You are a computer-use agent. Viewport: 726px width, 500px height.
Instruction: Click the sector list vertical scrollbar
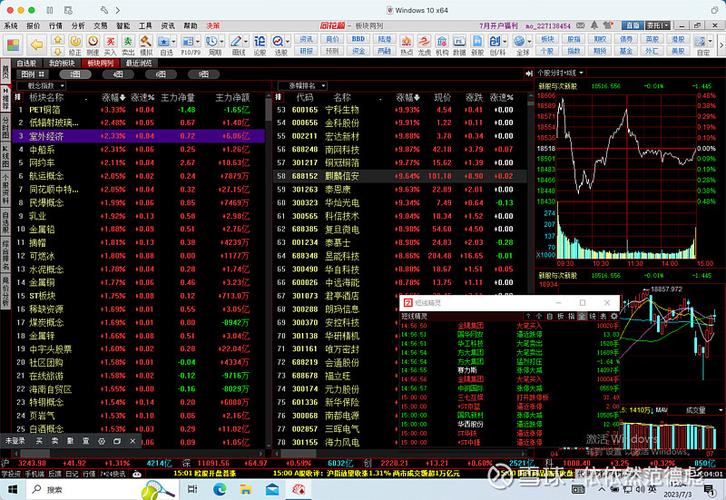click(269, 270)
